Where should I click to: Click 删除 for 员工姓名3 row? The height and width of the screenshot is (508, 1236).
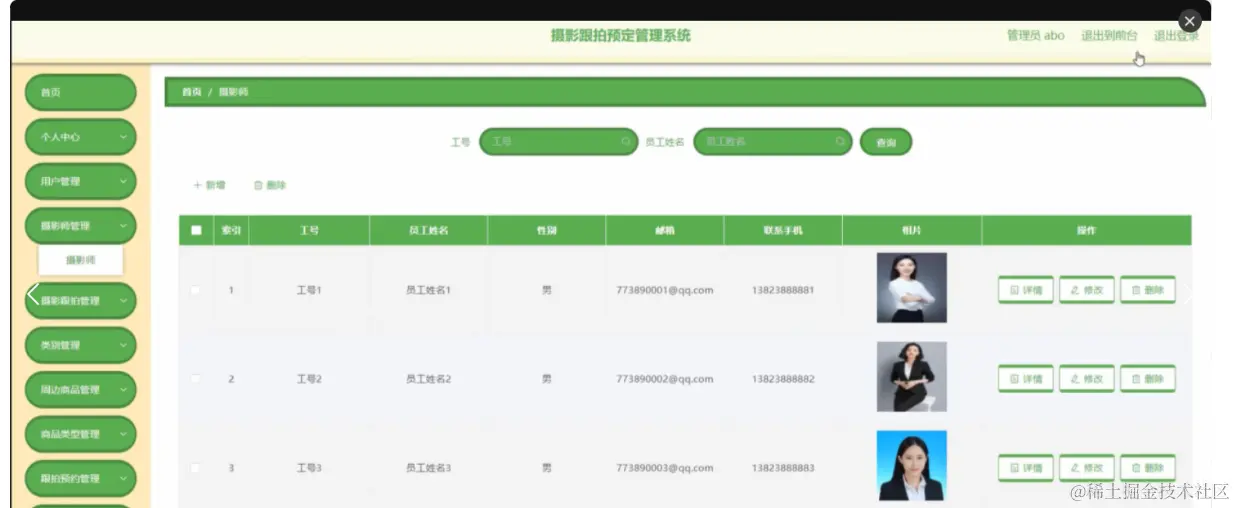tap(1147, 468)
